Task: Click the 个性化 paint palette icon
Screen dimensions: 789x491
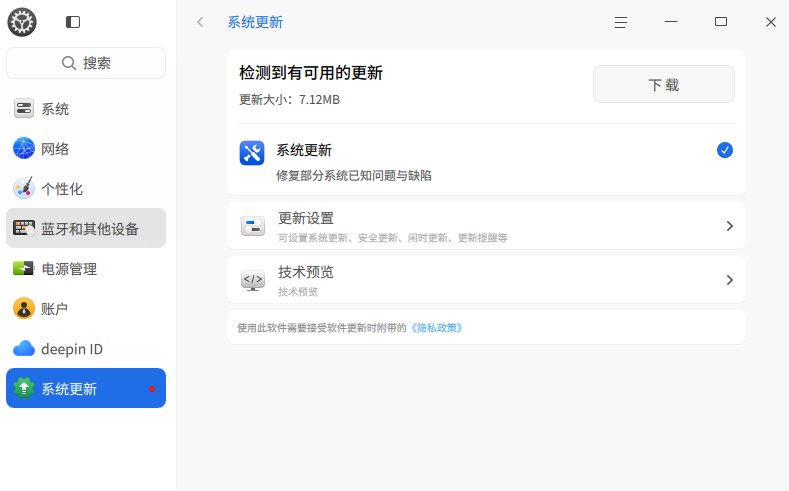Action: point(24,188)
